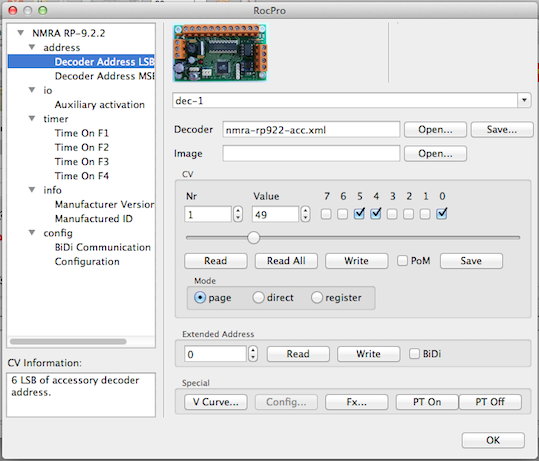
Task: Click the PT On button
Action: tap(427, 402)
